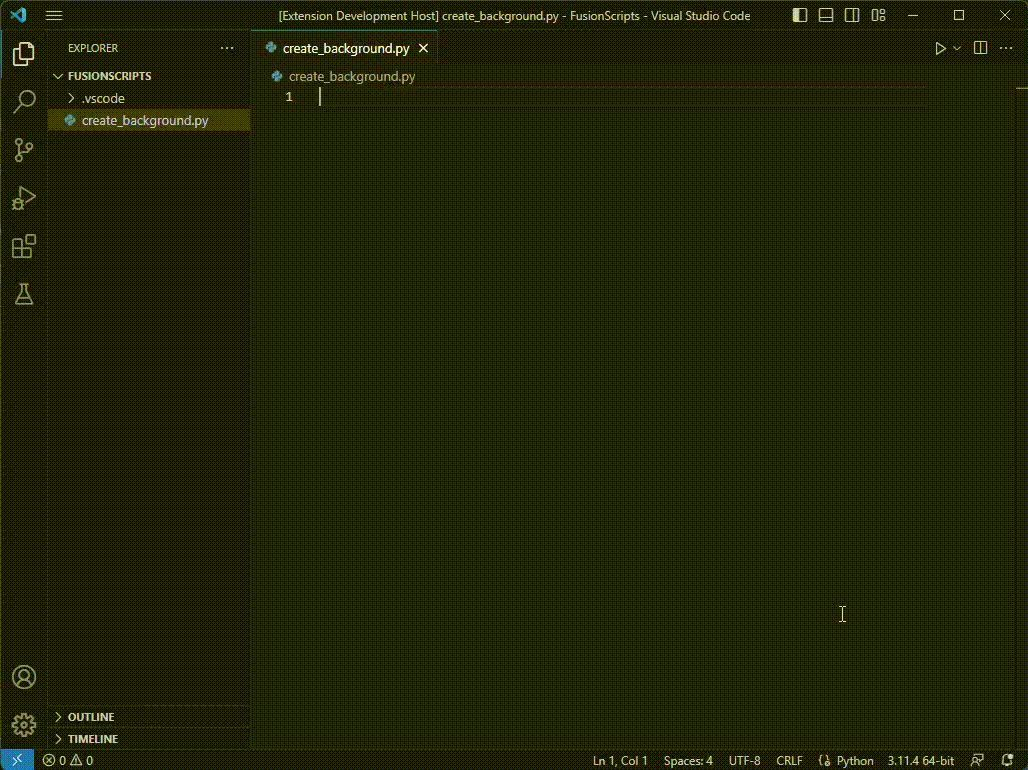Click the VS Code logo in title bar

(18, 14)
